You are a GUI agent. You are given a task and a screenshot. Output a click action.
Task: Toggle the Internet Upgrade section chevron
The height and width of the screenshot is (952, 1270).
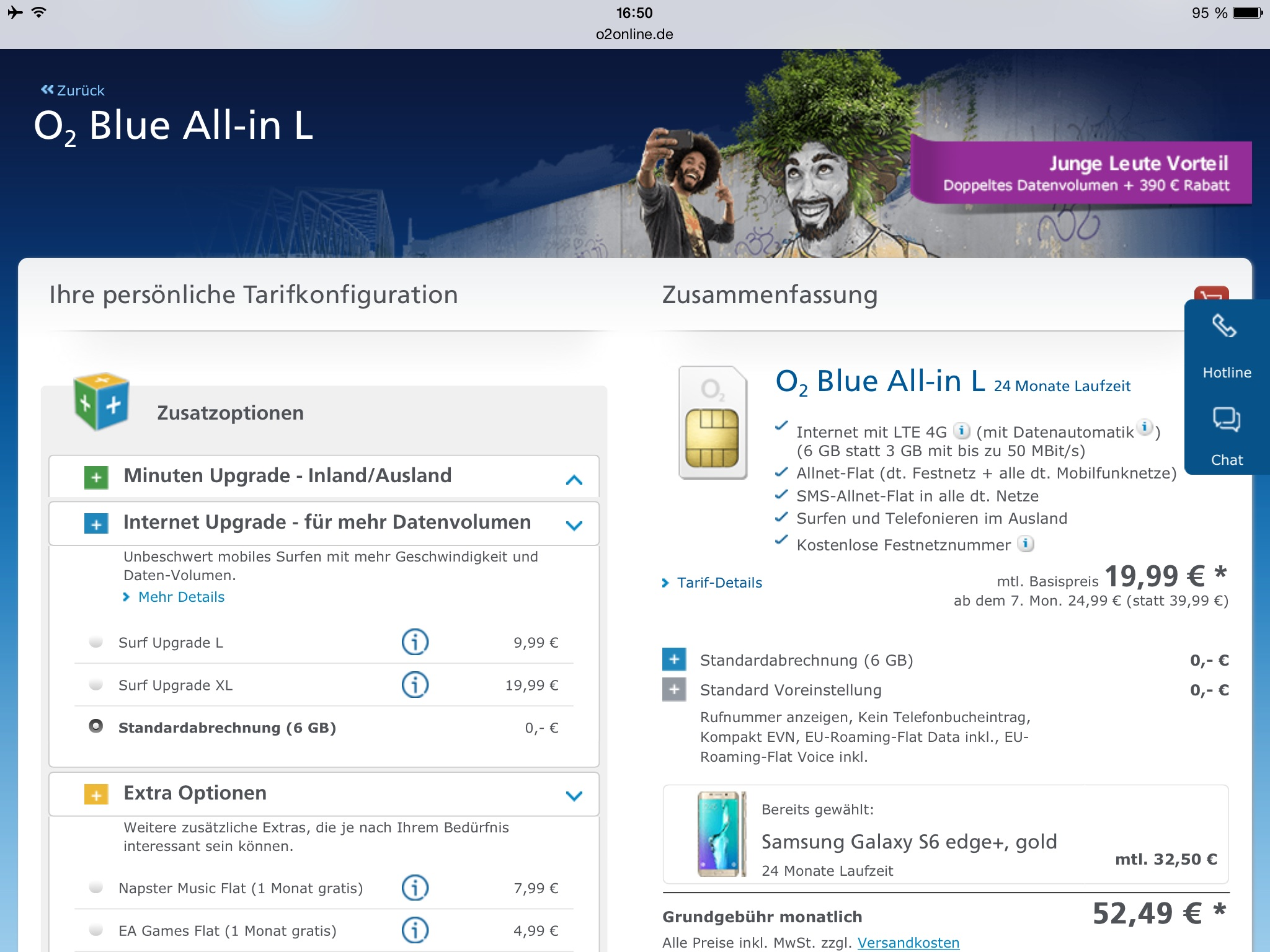574,526
